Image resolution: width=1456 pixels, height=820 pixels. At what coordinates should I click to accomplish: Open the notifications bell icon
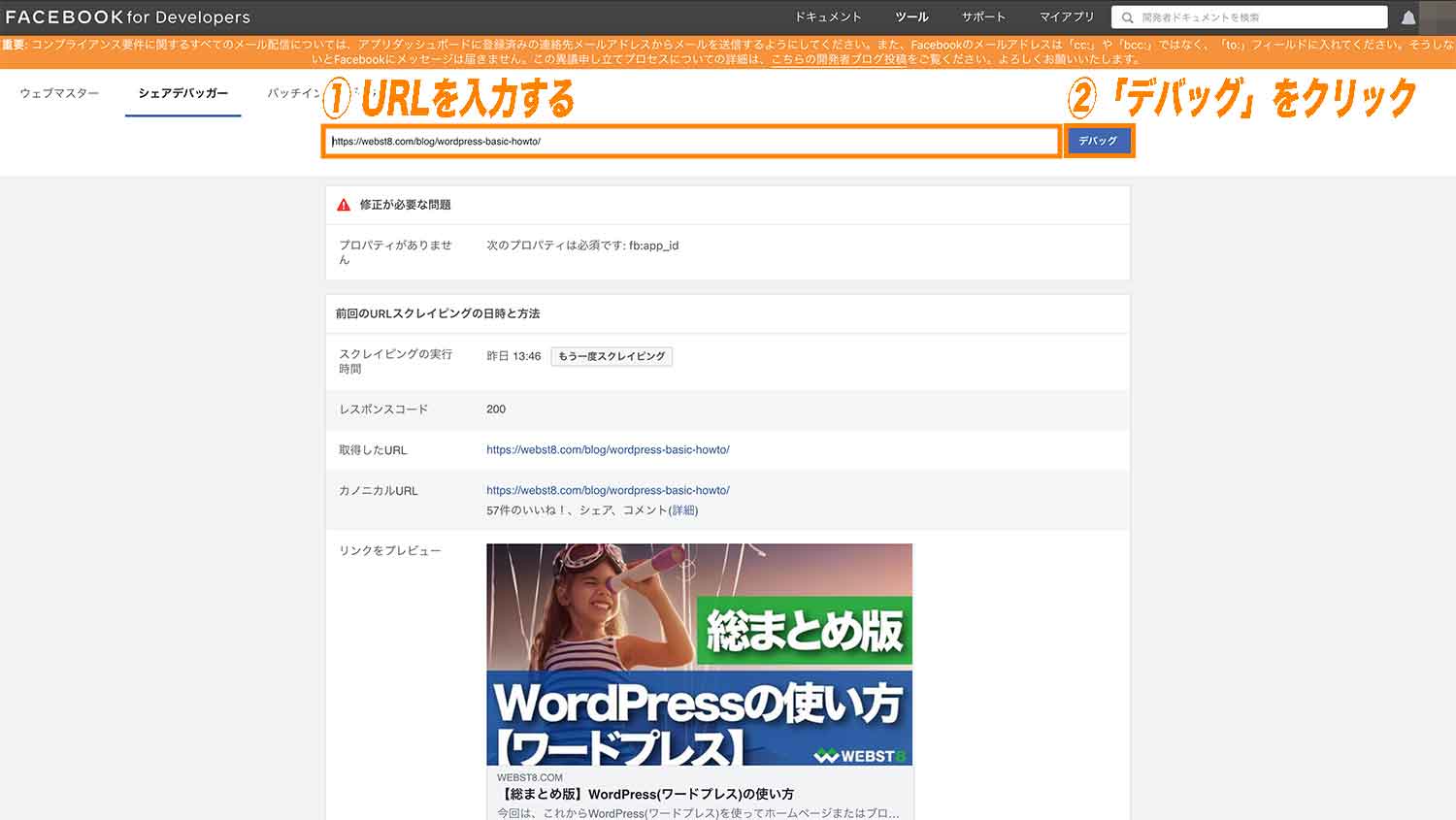[1408, 17]
